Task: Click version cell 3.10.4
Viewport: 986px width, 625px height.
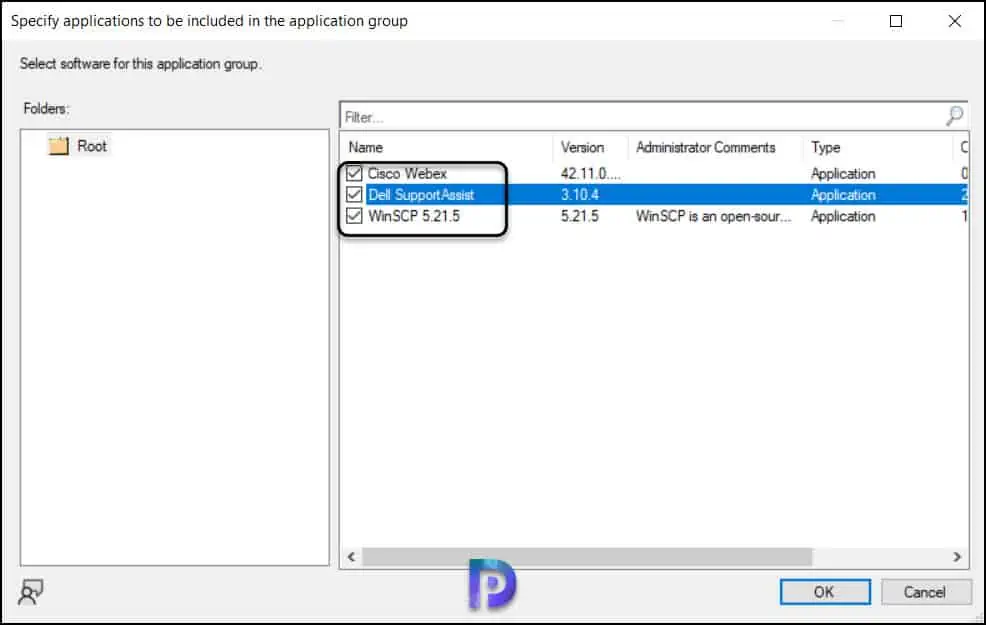Action: (580, 194)
